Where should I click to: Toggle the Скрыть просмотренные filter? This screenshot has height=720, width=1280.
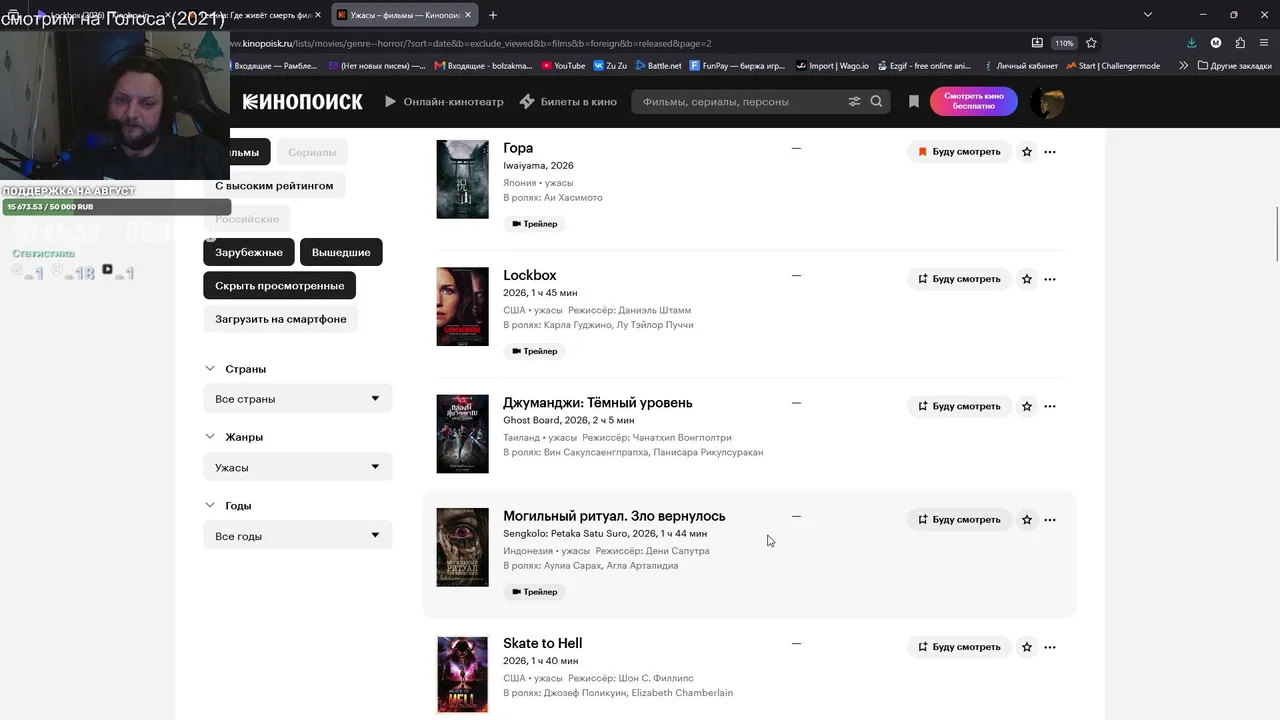coord(280,285)
